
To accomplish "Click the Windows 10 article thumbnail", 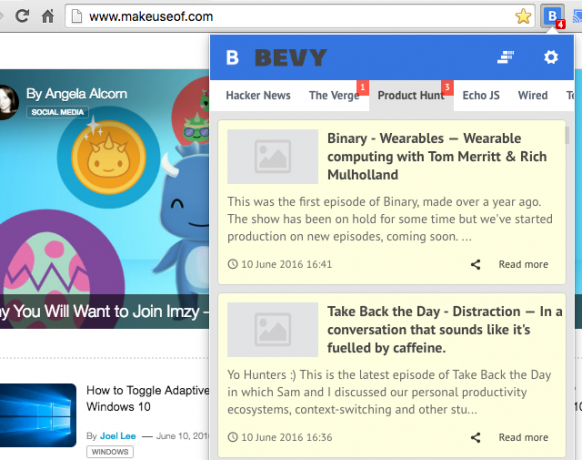I will (38, 415).
